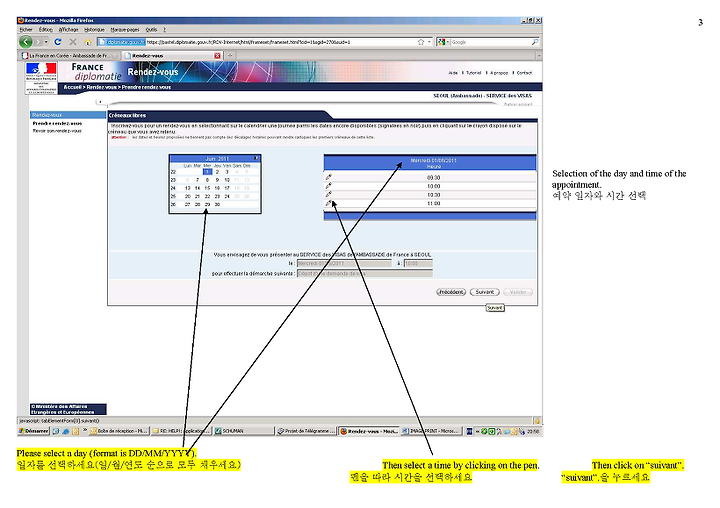Click the 10:00 time slot text
This screenshot has height=508, width=720.
pyautogui.click(x=433, y=186)
